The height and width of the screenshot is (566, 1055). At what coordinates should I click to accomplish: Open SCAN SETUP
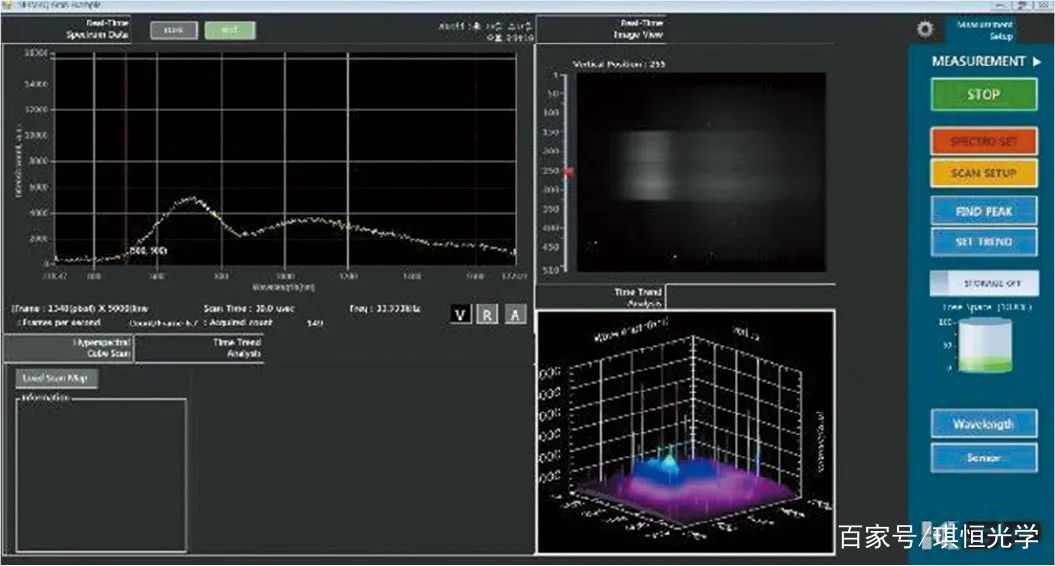pos(984,173)
